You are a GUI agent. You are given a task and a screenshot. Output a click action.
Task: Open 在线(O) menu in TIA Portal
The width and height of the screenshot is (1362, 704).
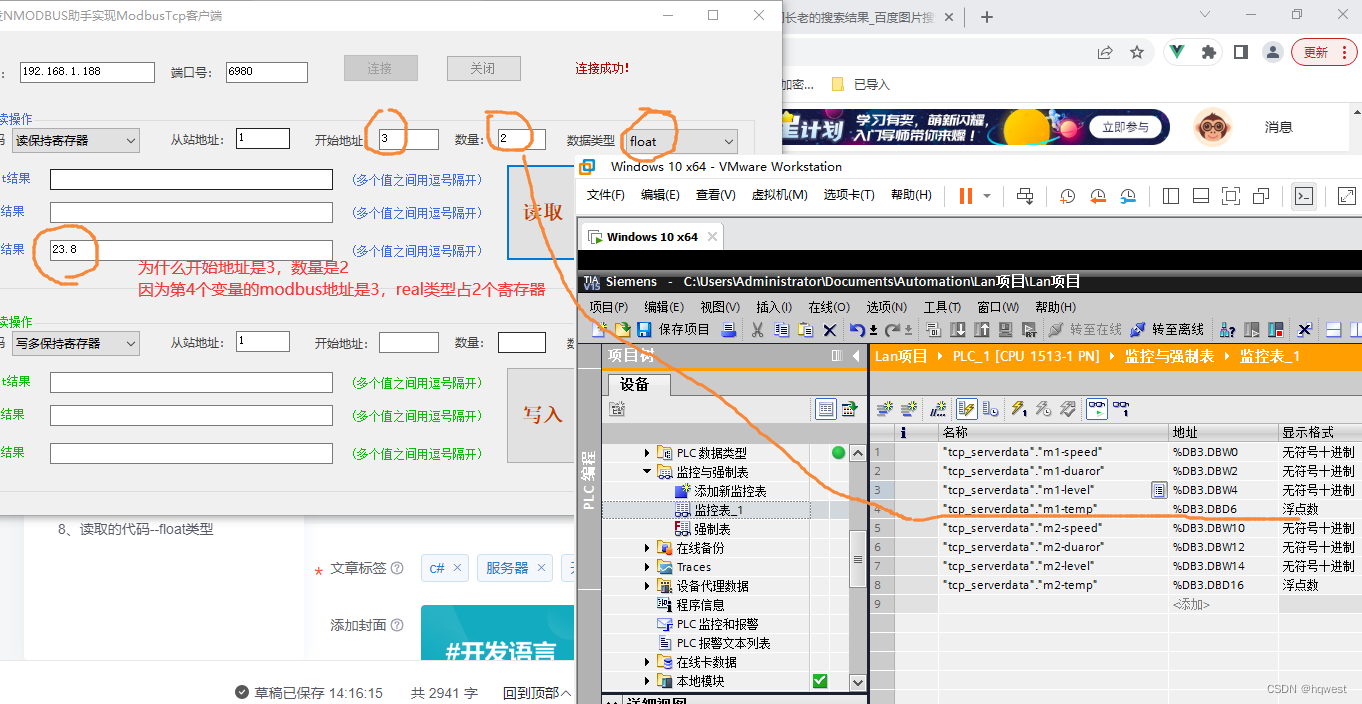829,307
